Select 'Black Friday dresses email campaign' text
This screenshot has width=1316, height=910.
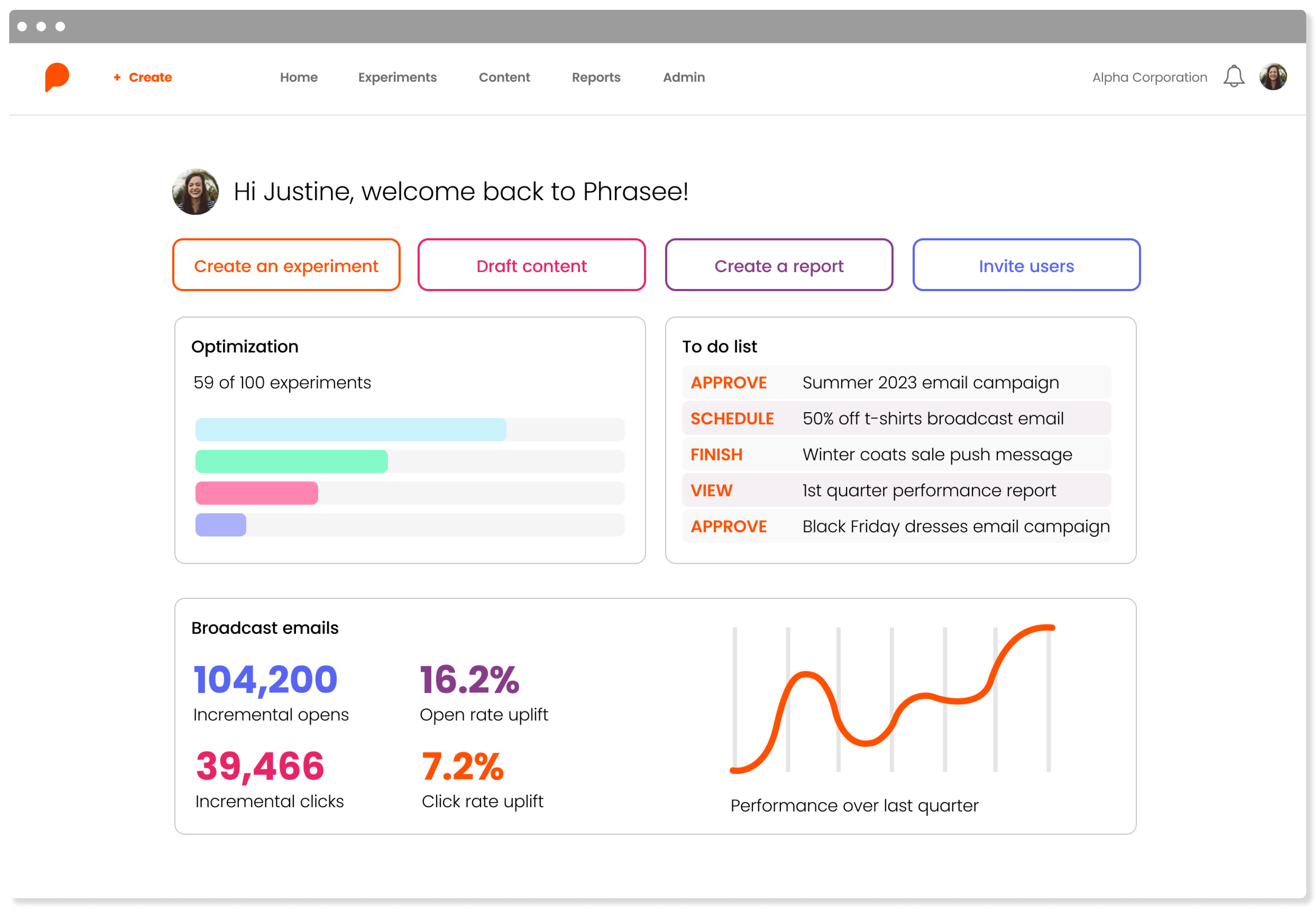[x=956, y=526]
